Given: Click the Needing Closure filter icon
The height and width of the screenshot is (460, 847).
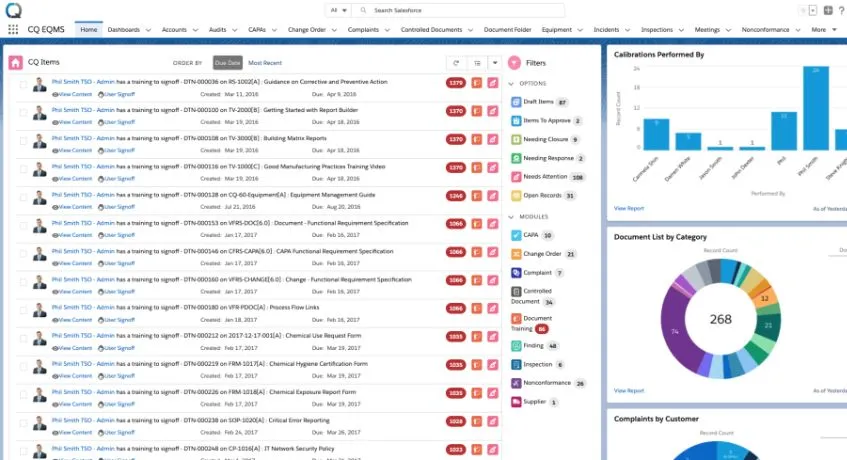Looking at the screenshot, I should pyautogui.click(x=516, y=139).
